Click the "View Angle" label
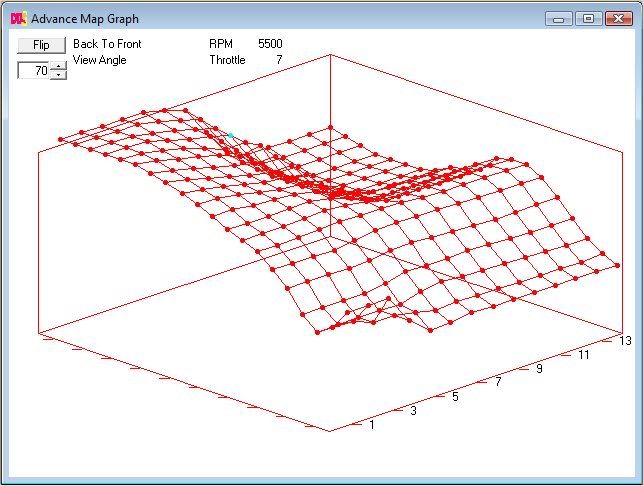This screenshot has height=486, width=643. pyautogui.click(x=100, y=60)
